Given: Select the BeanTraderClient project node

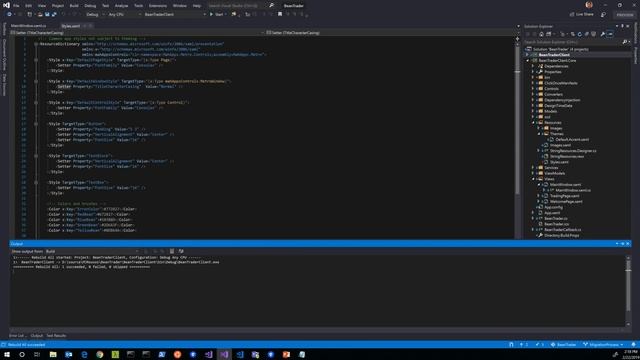Looking at the screenshot, I should pos(554,55).
